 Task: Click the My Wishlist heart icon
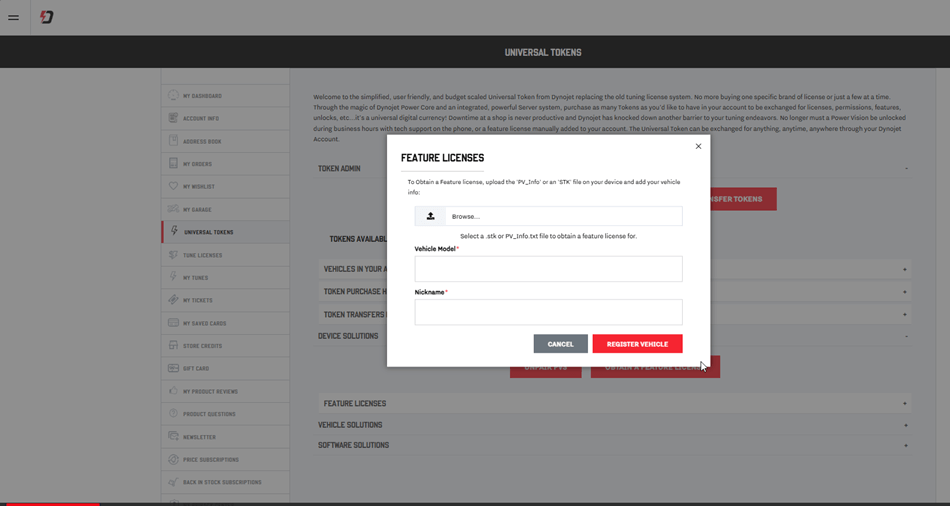173,186
